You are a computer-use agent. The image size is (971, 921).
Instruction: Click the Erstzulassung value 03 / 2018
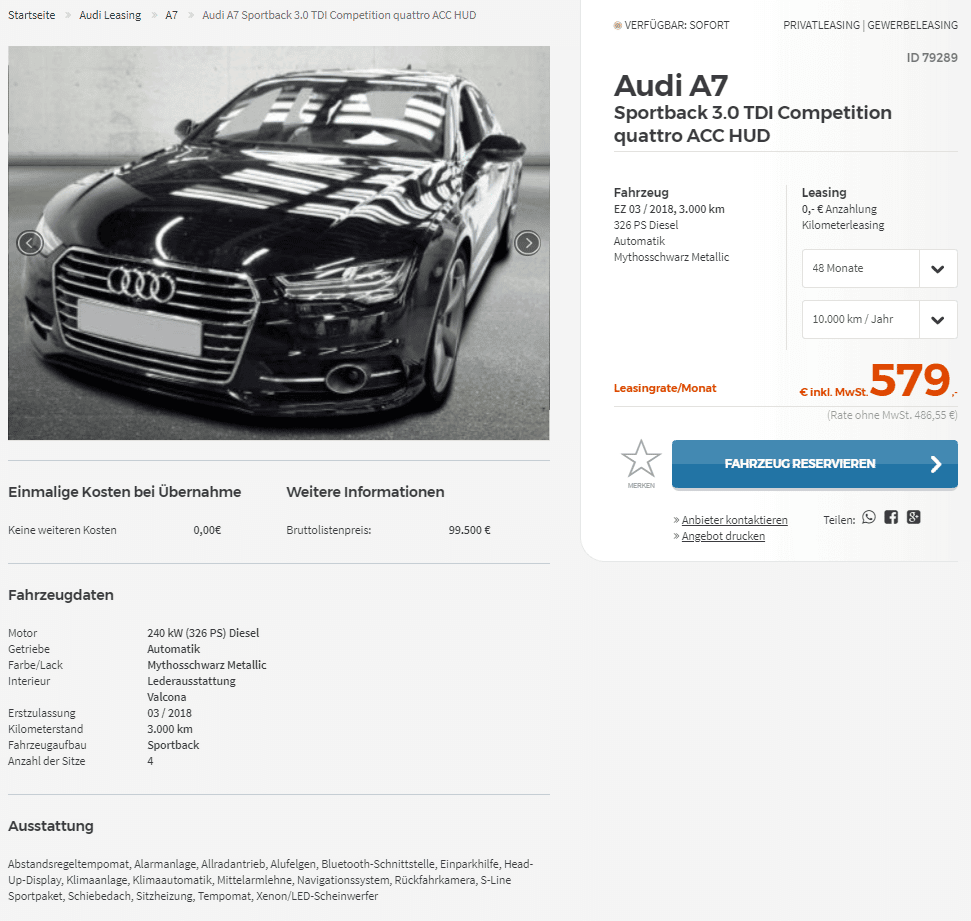pyautogui.click(x=170, y=713)
